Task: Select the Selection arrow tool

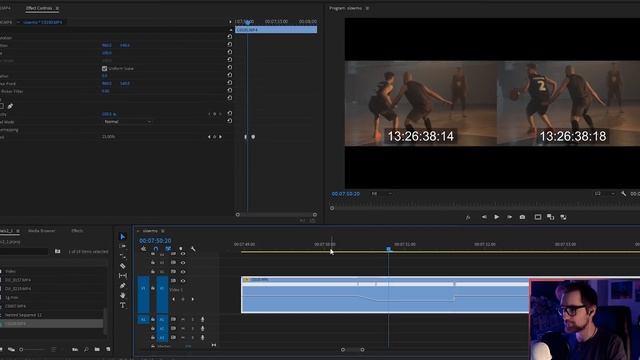Action: [x=122, y=237]
